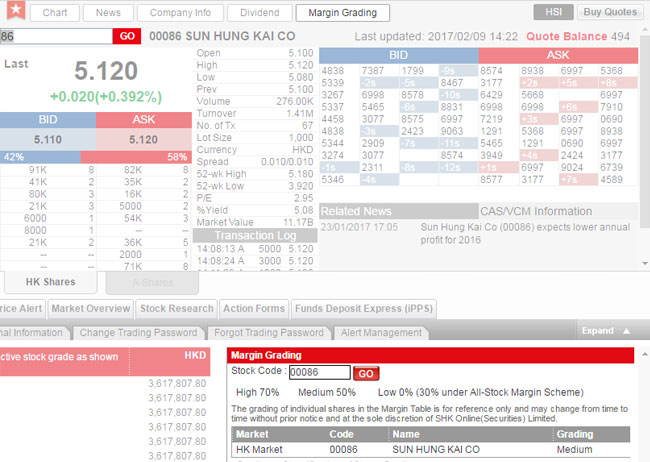Click the Buy Quotes button
650x462 pixels.
610,12
